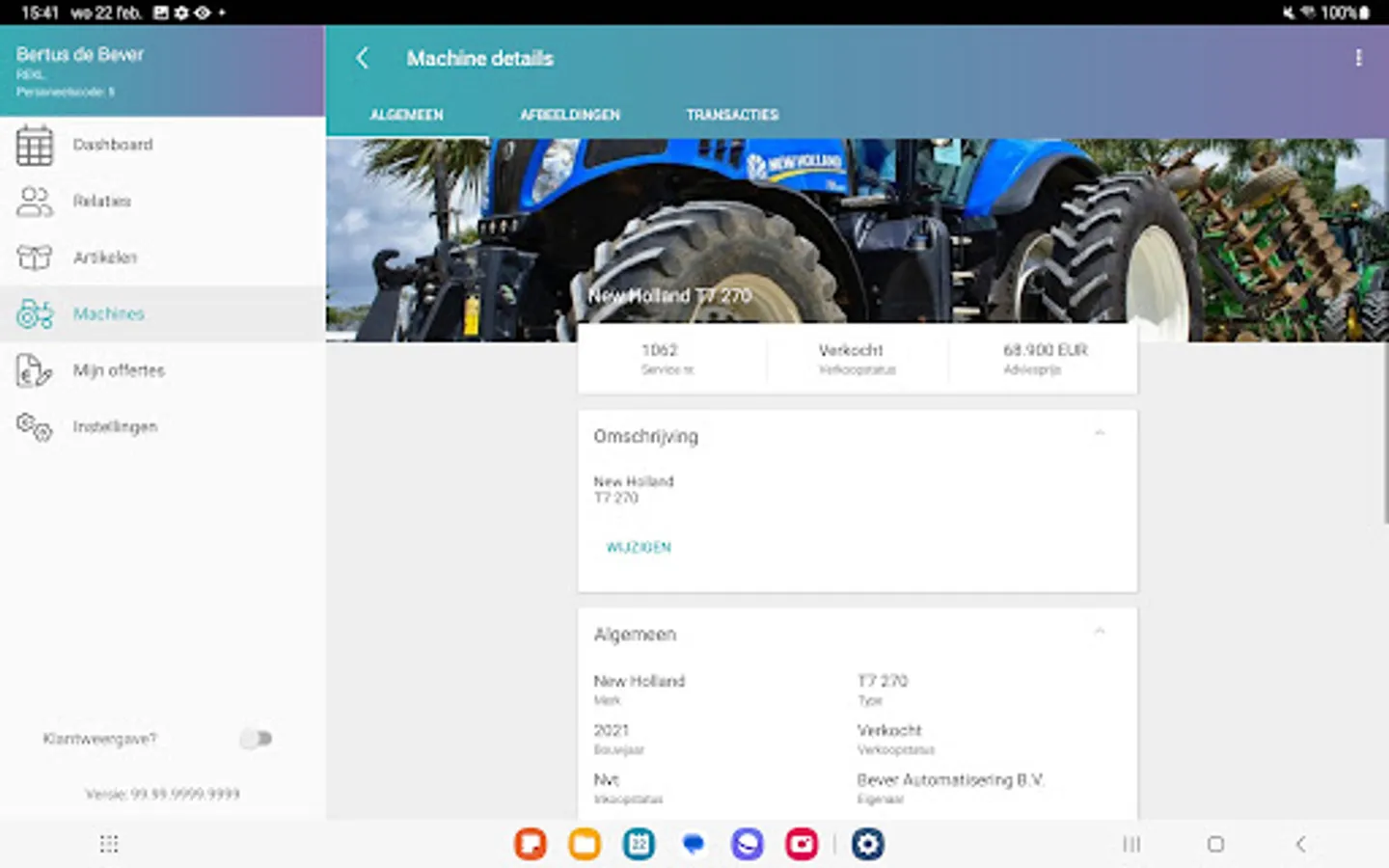Click the Instellingen gears icon
The height and width of the screenshot is (868, 1389).
click(35, 426)
